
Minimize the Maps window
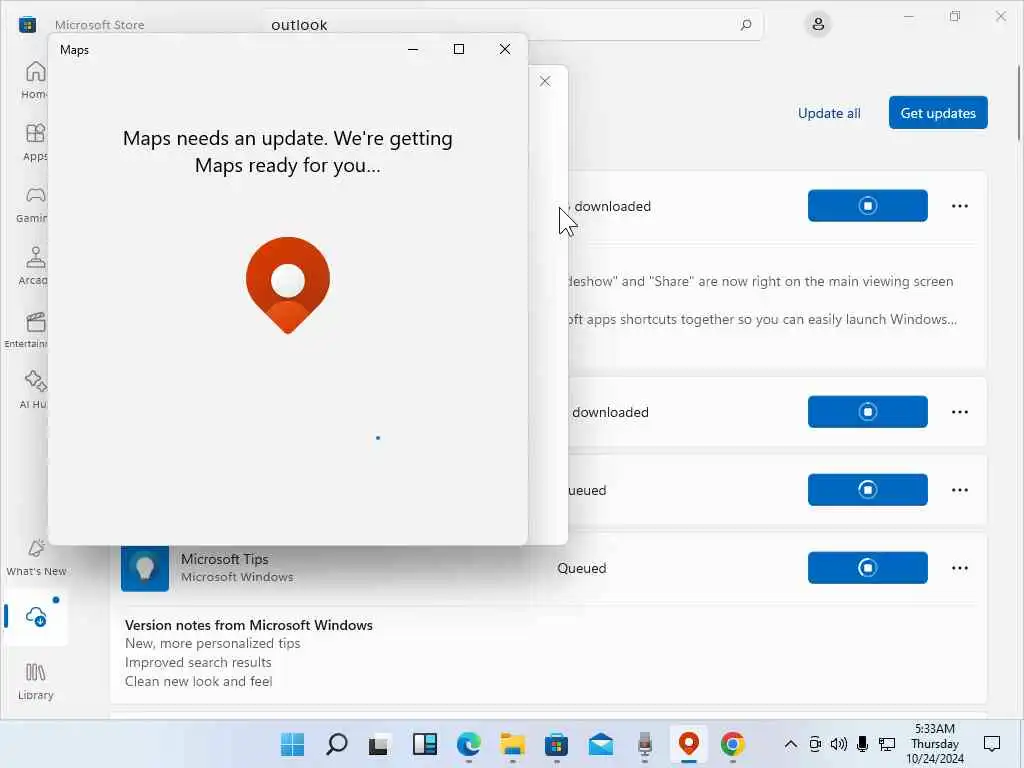(413, 49)
